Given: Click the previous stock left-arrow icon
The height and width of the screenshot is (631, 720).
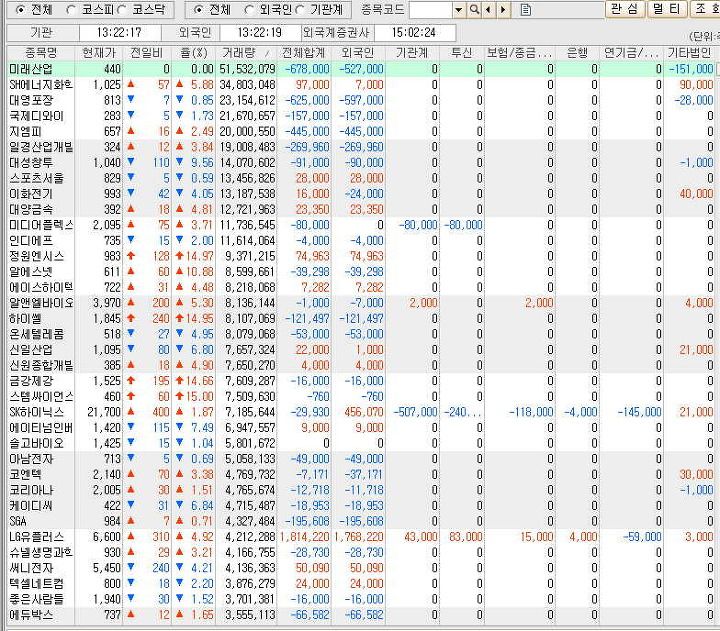Looking at the screenshot, I should coord(488,10).
